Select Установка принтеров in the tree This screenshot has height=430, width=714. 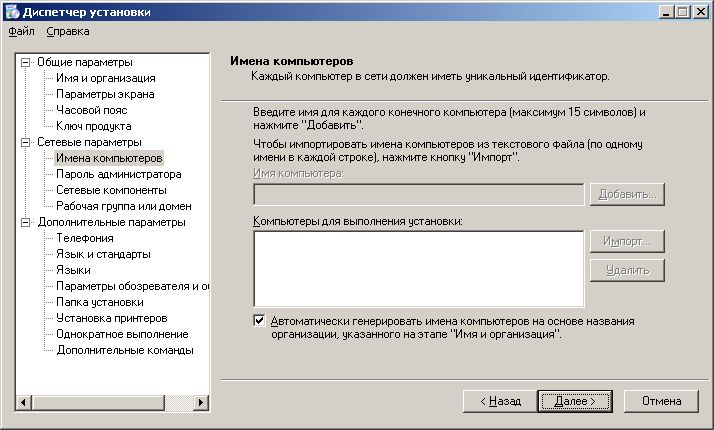(111, 318)
